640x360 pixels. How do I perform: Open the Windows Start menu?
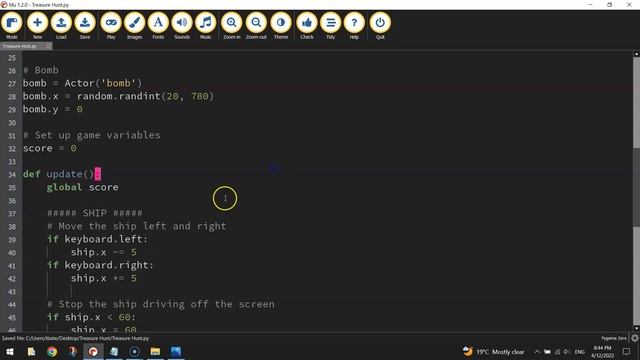[x=9, y=352]
